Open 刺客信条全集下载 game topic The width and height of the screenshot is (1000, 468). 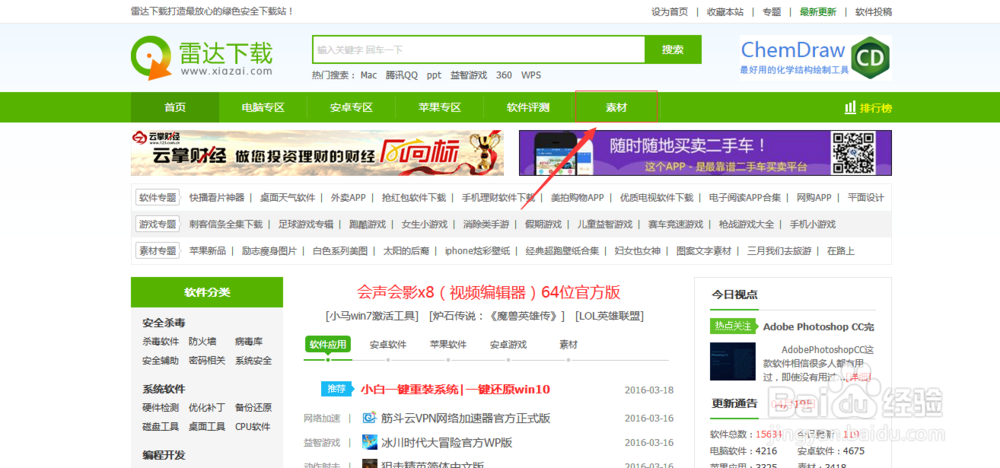click(x=226, y=224)
